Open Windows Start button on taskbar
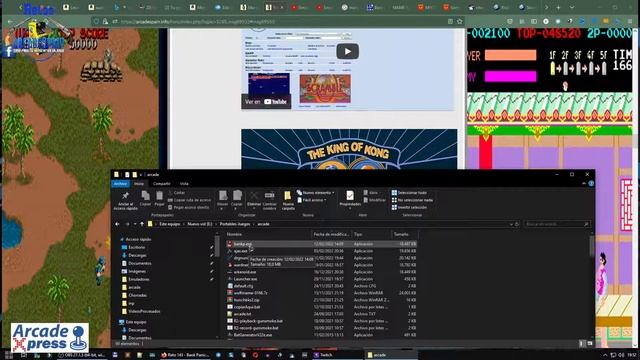The height and width of the screenshot is (360, 640). (x=8, y=355)
